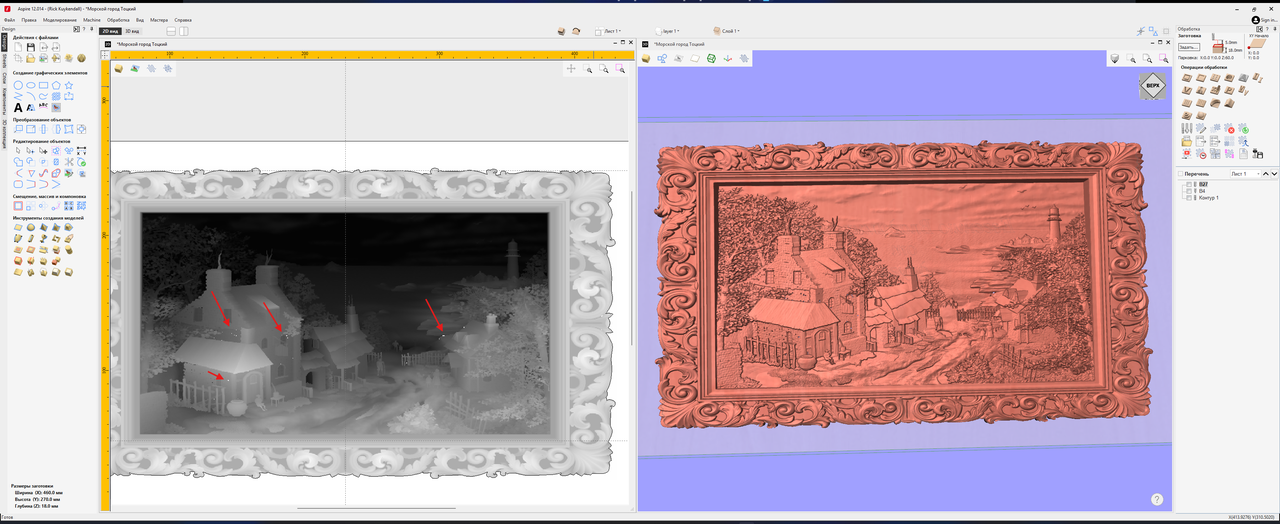Open the Node Editing tool
The height and width of the screenshot is (524, 1280).
pos(30,151)
